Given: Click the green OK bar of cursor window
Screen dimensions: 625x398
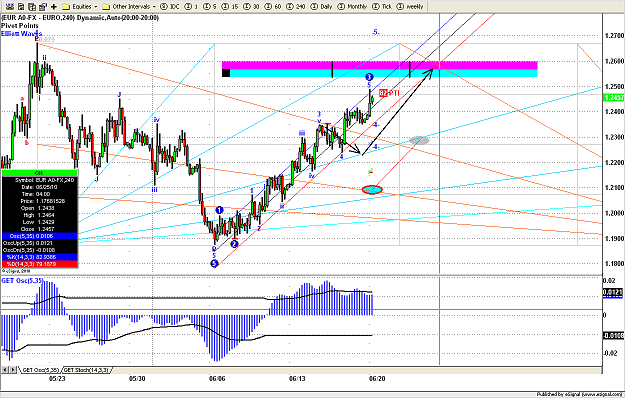Looking at the screenshot, I should tap(39, 173).
